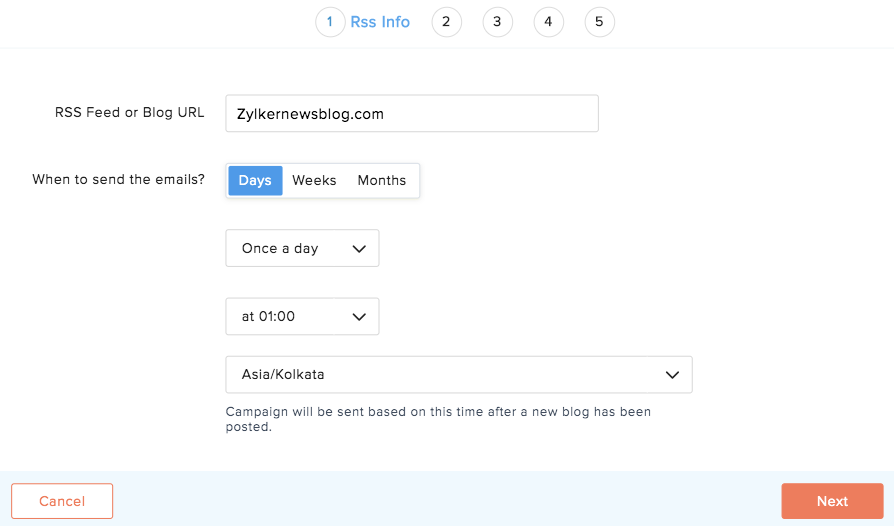Switch frequency to Weeks
894x526 pixels.
pos(314,181)
